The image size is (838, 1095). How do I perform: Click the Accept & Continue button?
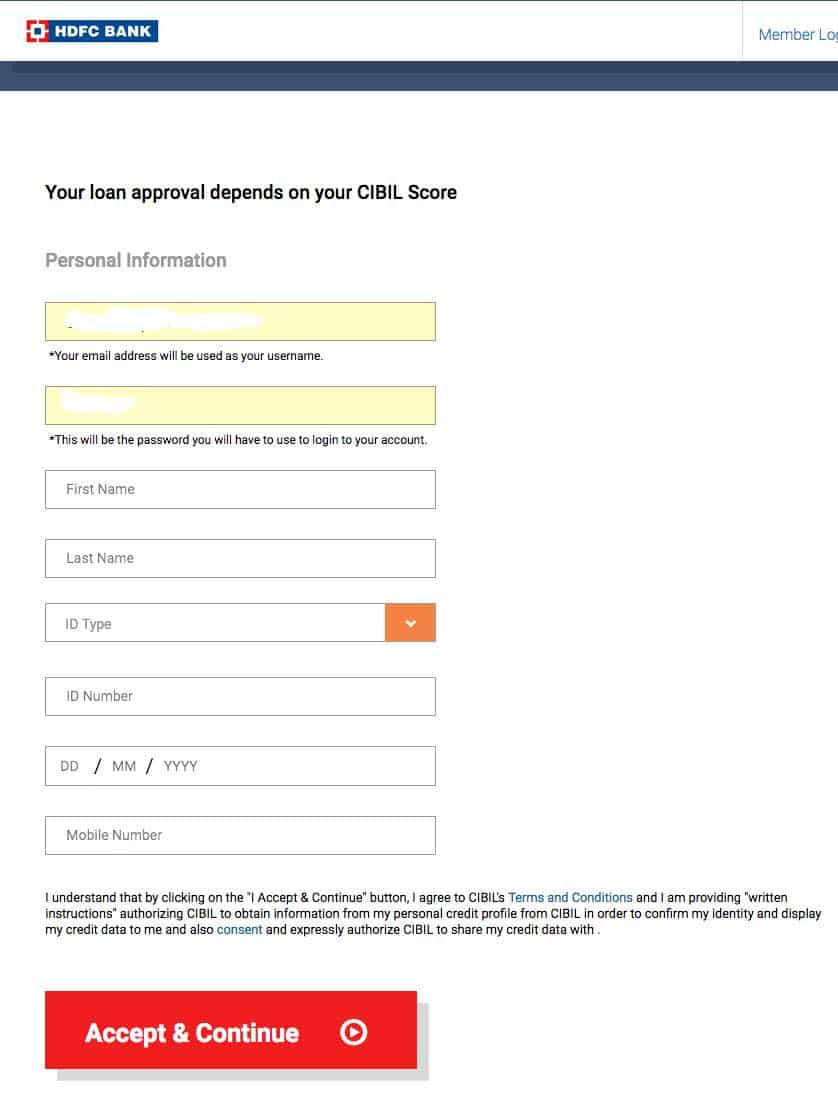pyautogui.click(x=231, y=1030)
